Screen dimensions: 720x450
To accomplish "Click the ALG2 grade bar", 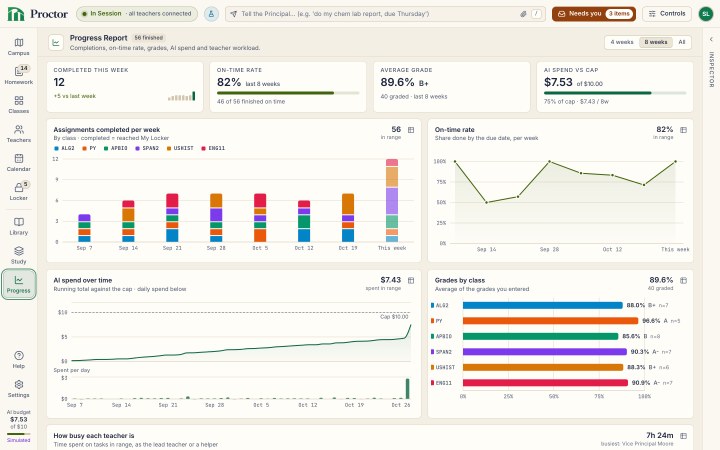I will 543,305.
